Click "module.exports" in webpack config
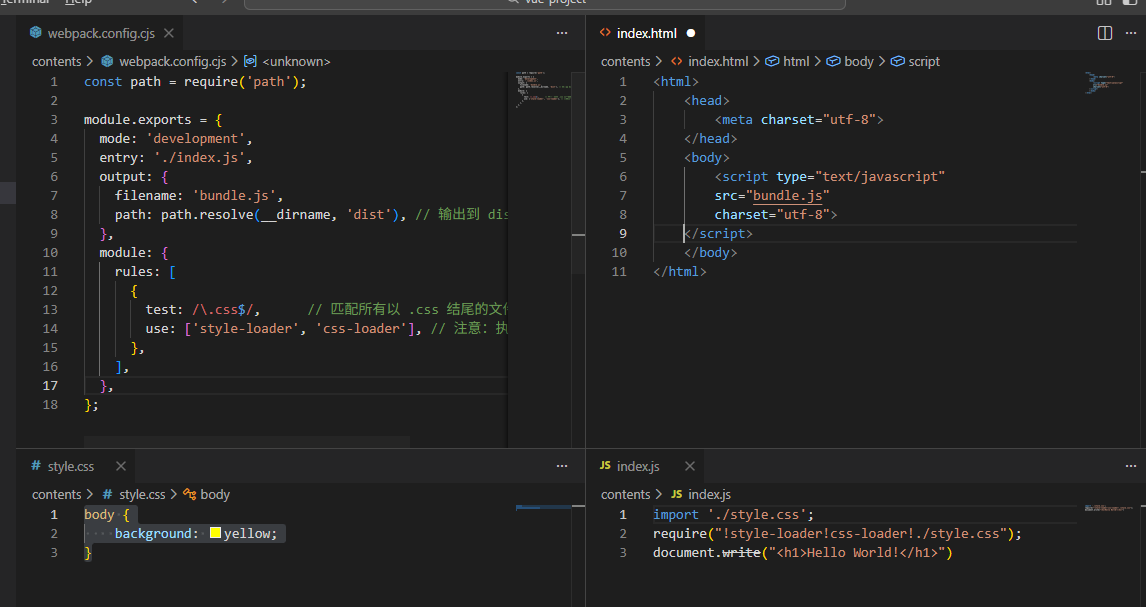 pyautogui.click(x=137, y=120)
